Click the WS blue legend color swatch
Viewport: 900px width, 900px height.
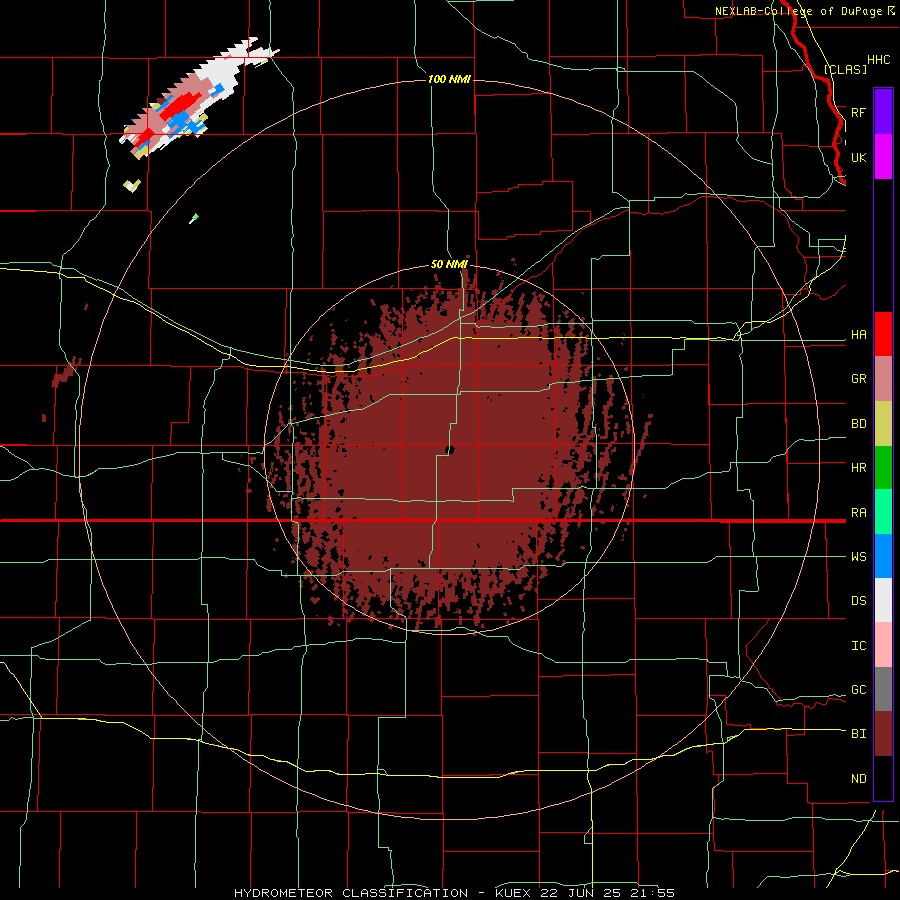coord(883,556)
